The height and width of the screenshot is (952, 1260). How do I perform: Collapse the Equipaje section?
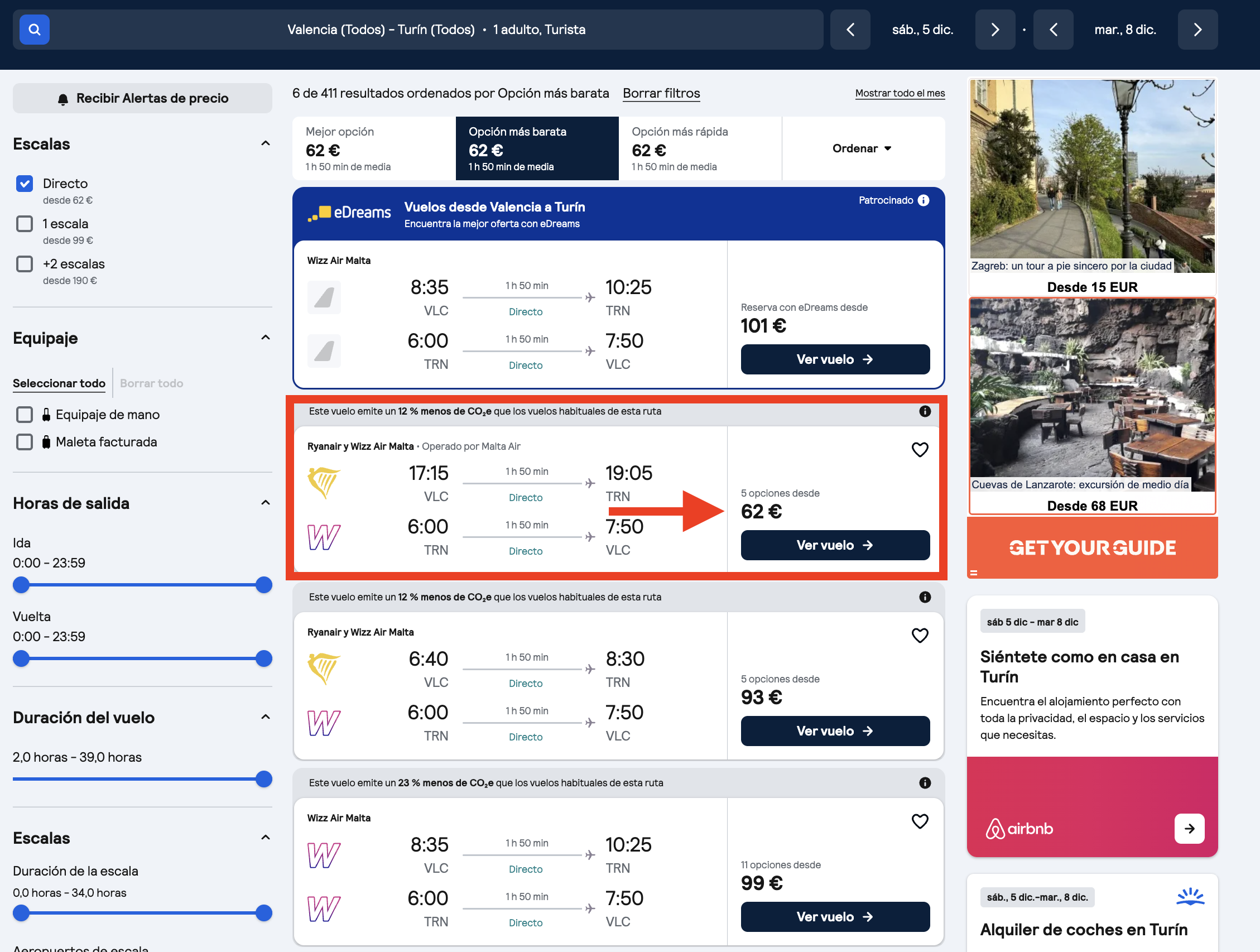[266, 338]
